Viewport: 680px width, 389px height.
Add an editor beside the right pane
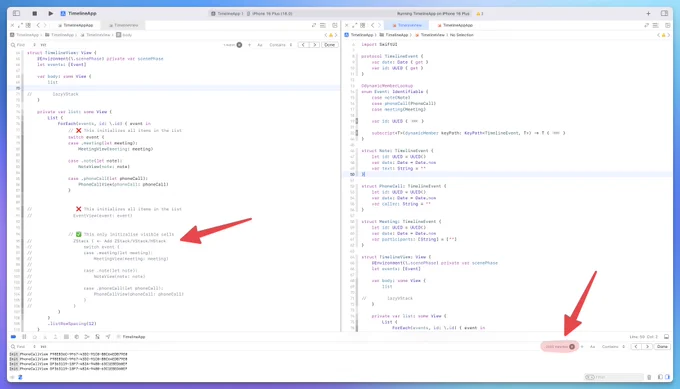pos(667,26)
